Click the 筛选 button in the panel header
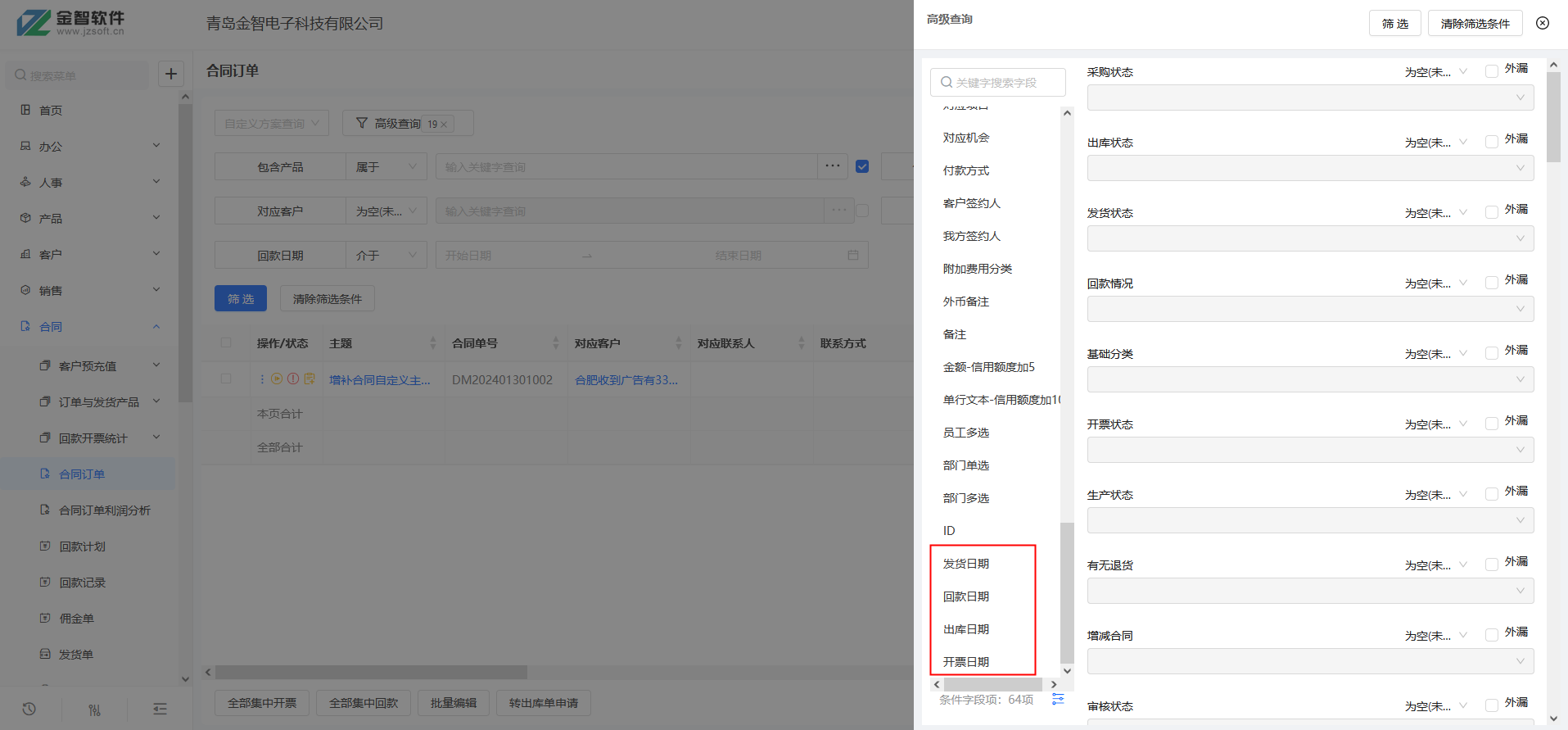This screenshot has height=730, width=1568. (1394, 24)
